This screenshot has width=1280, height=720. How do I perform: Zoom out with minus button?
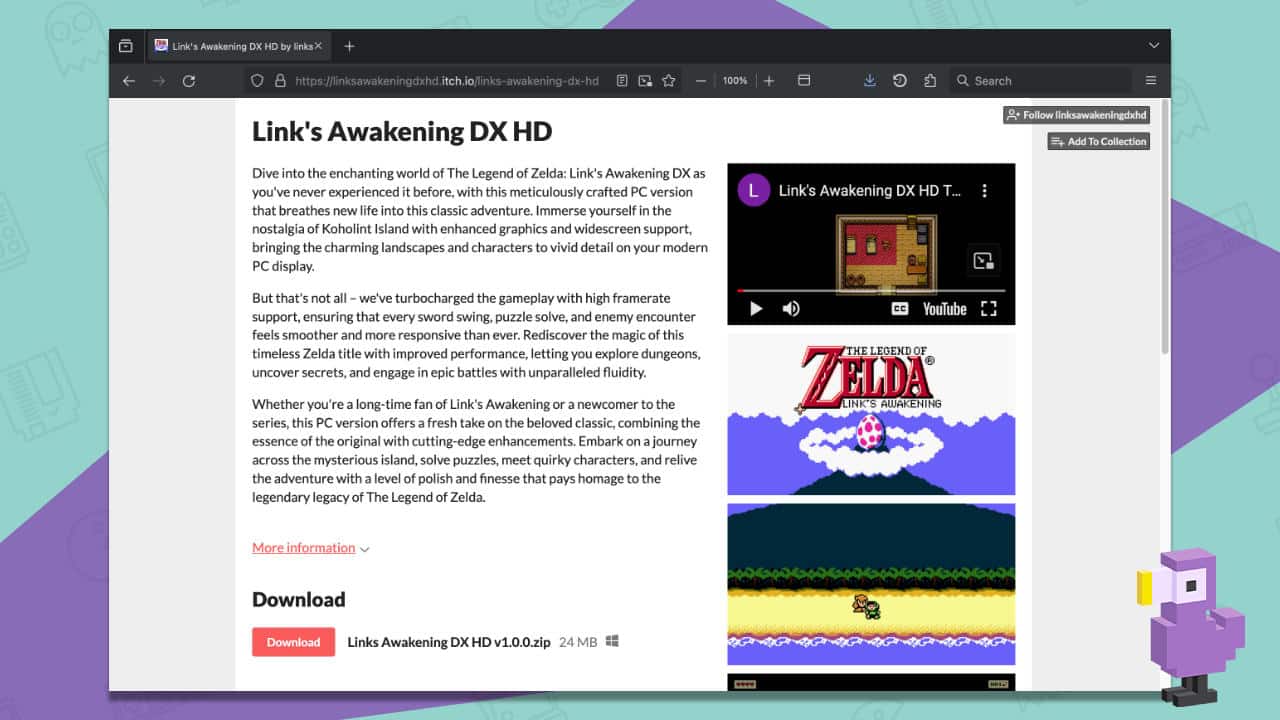tap(701, 81)
